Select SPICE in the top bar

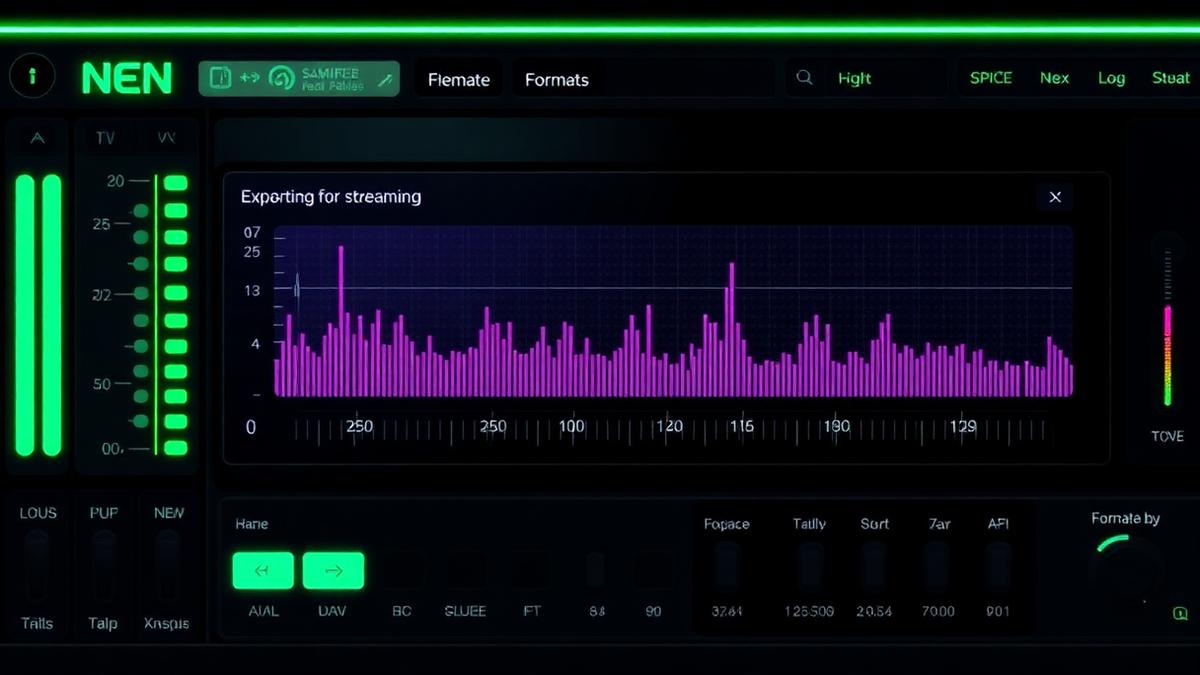[991, 77]
